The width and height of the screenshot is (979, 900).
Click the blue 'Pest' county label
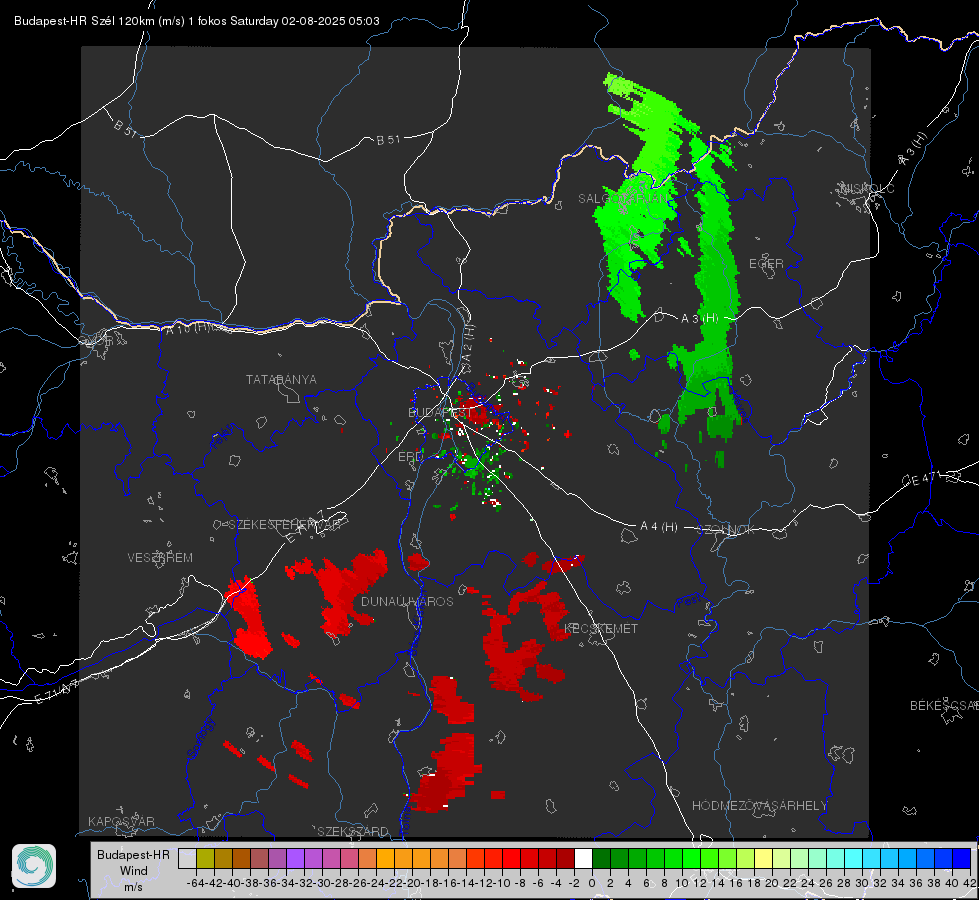coord(689,601)
